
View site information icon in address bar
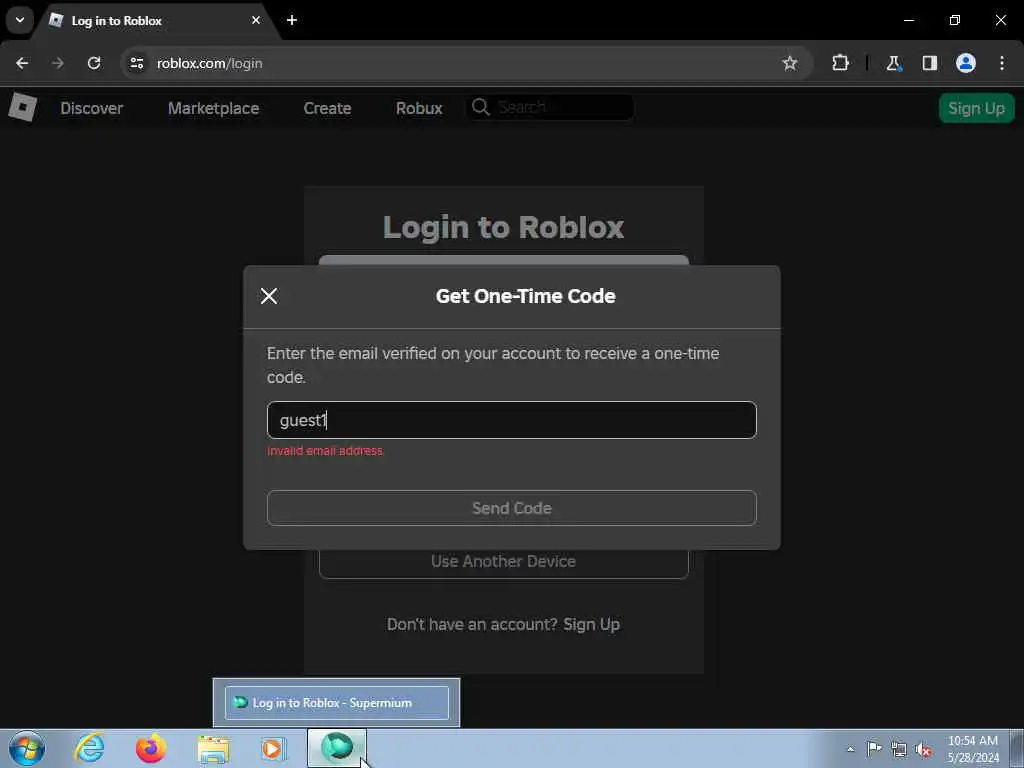pos(136,63)
